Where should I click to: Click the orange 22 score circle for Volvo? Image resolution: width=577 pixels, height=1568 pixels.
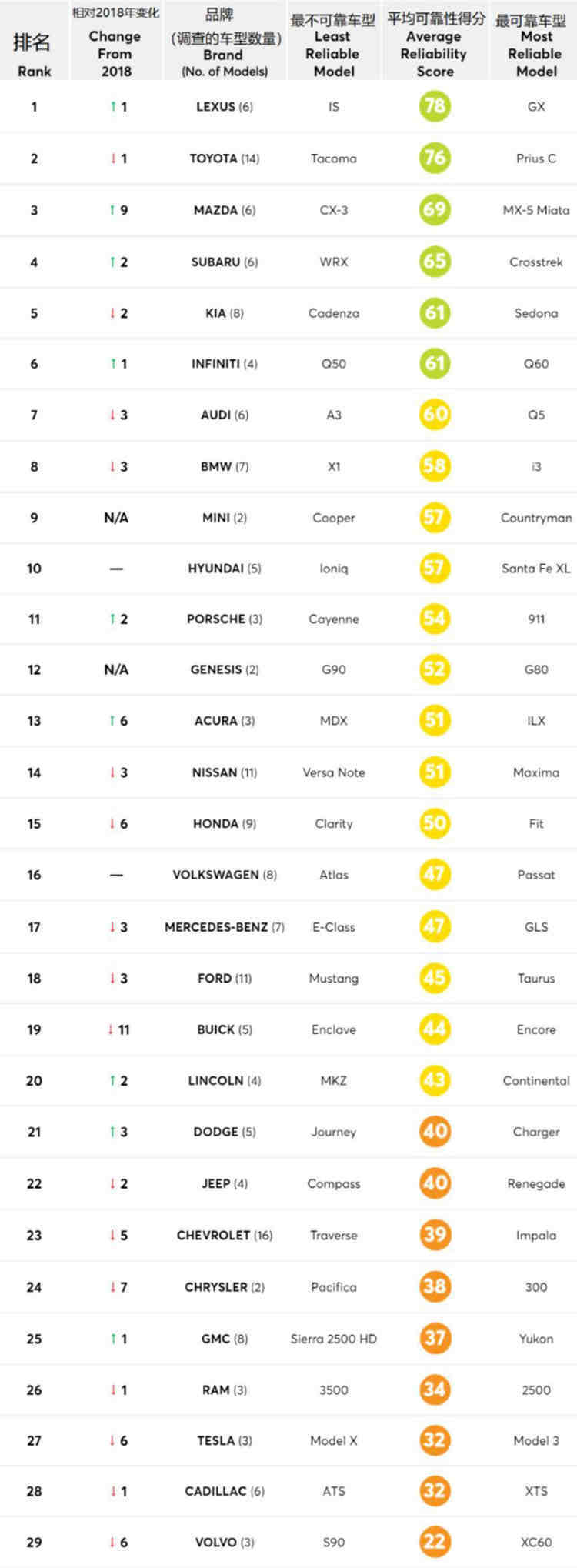435,1541
